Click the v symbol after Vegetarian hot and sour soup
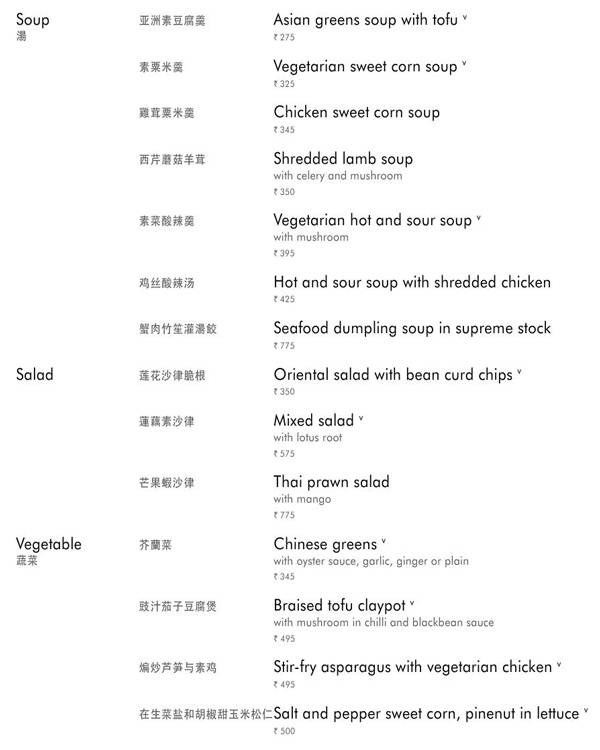The width and height of the screenshot is (600, 750). [479, 219]
